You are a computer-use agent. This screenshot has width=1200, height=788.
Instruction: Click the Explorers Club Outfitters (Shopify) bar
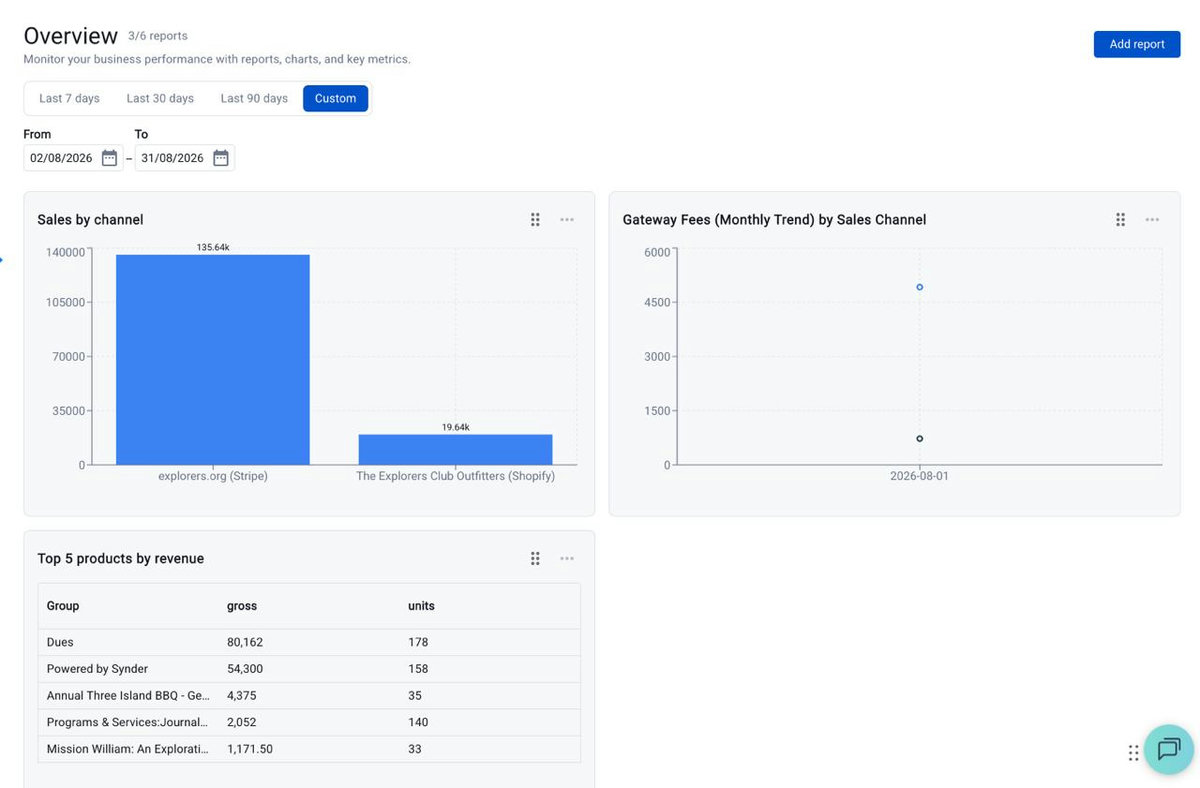click(x=456, y=450)
